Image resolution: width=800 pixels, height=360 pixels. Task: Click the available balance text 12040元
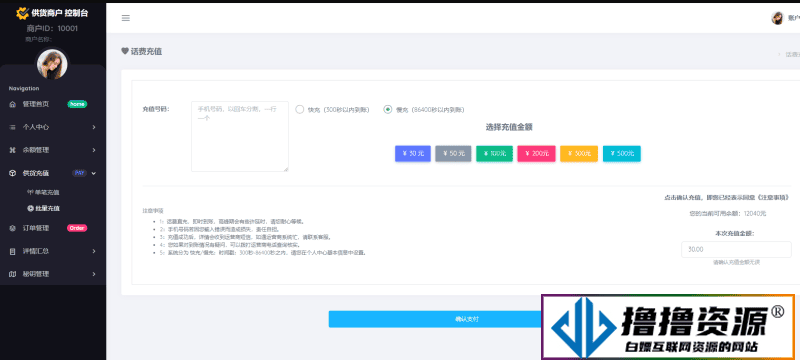coord(755,213)
